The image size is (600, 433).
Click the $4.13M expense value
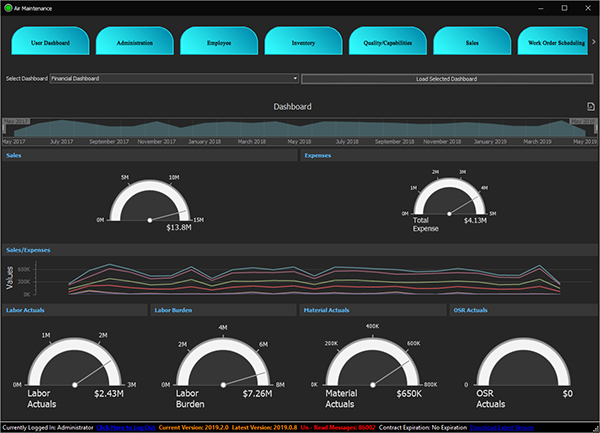(x=475, y=220)
